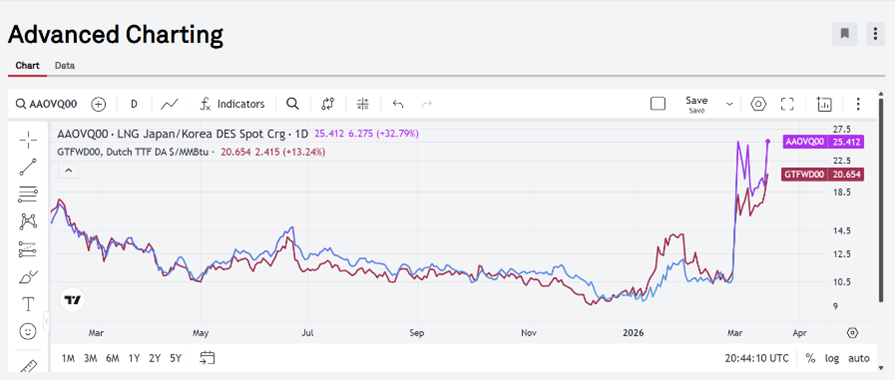Open the D interval selector
This screenshot has width=895, height=380.
point(134,104)
